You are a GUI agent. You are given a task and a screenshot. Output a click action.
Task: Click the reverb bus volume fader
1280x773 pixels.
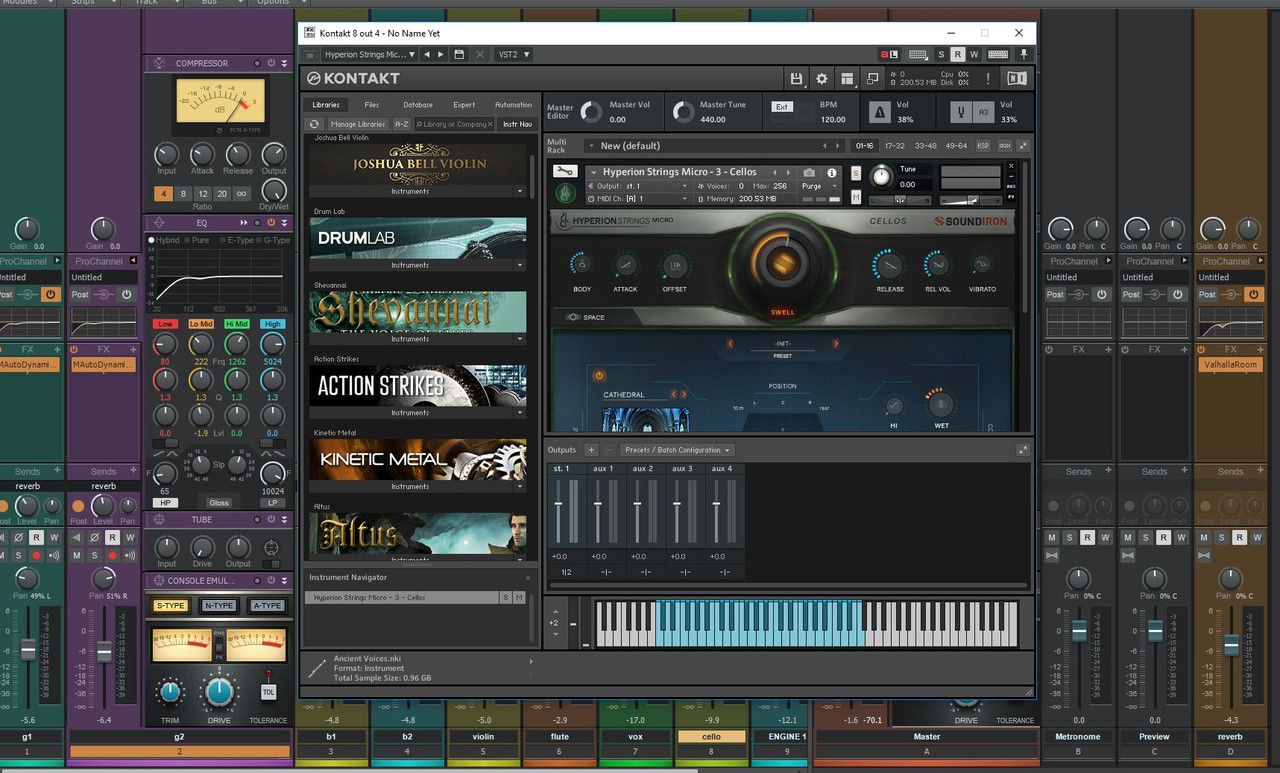(1231, 646)
